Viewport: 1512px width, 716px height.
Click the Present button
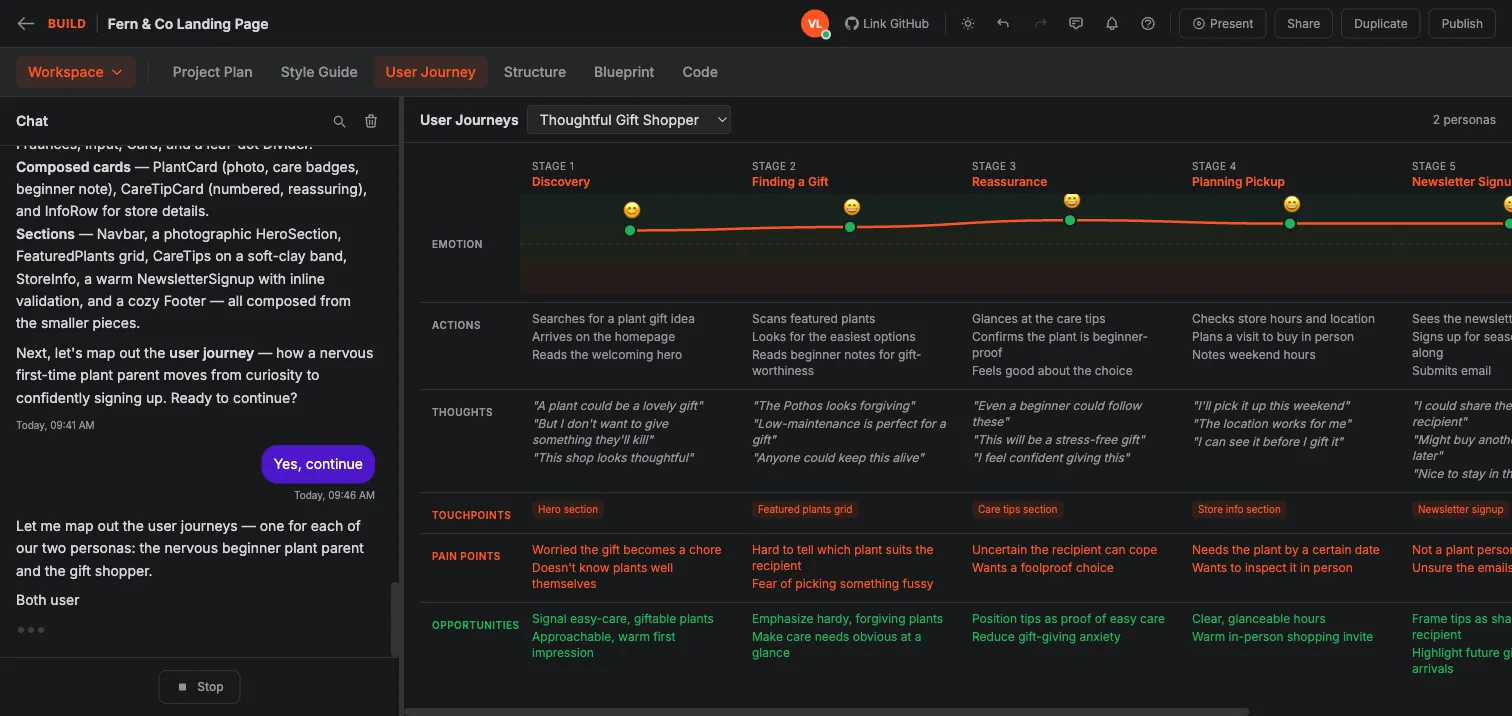pyautogui.click(x=1223, y=24)
